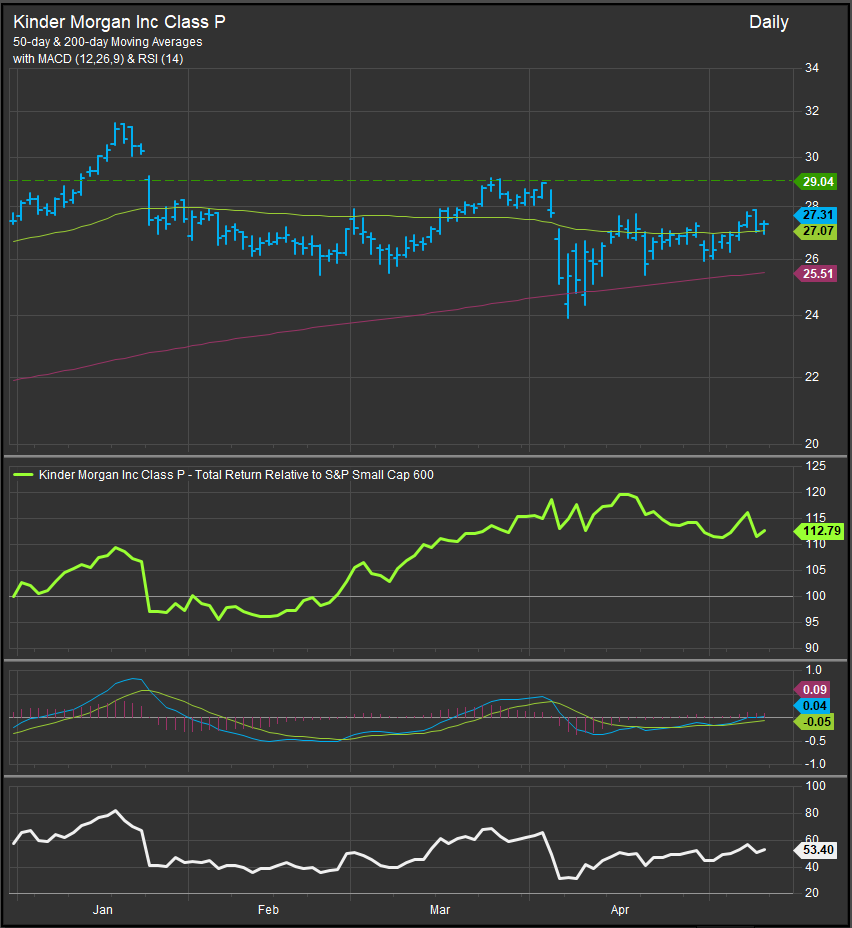The image size is (852, 928).
Task: Click the 32 price axis label
Action: pos(812,111)
